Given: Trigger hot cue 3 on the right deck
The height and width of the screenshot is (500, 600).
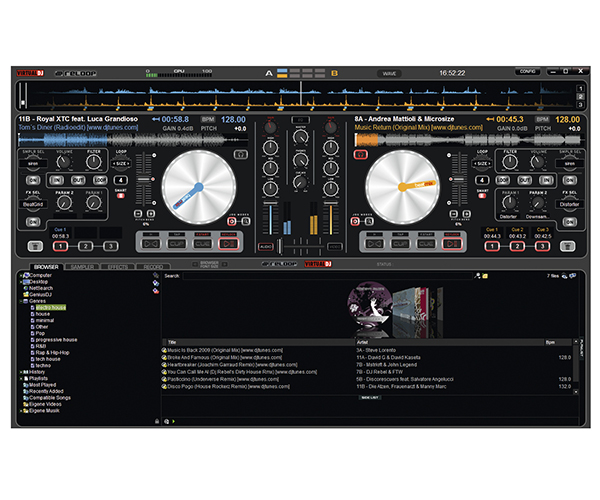Looking at the screenshot, I should click(543, 246).
